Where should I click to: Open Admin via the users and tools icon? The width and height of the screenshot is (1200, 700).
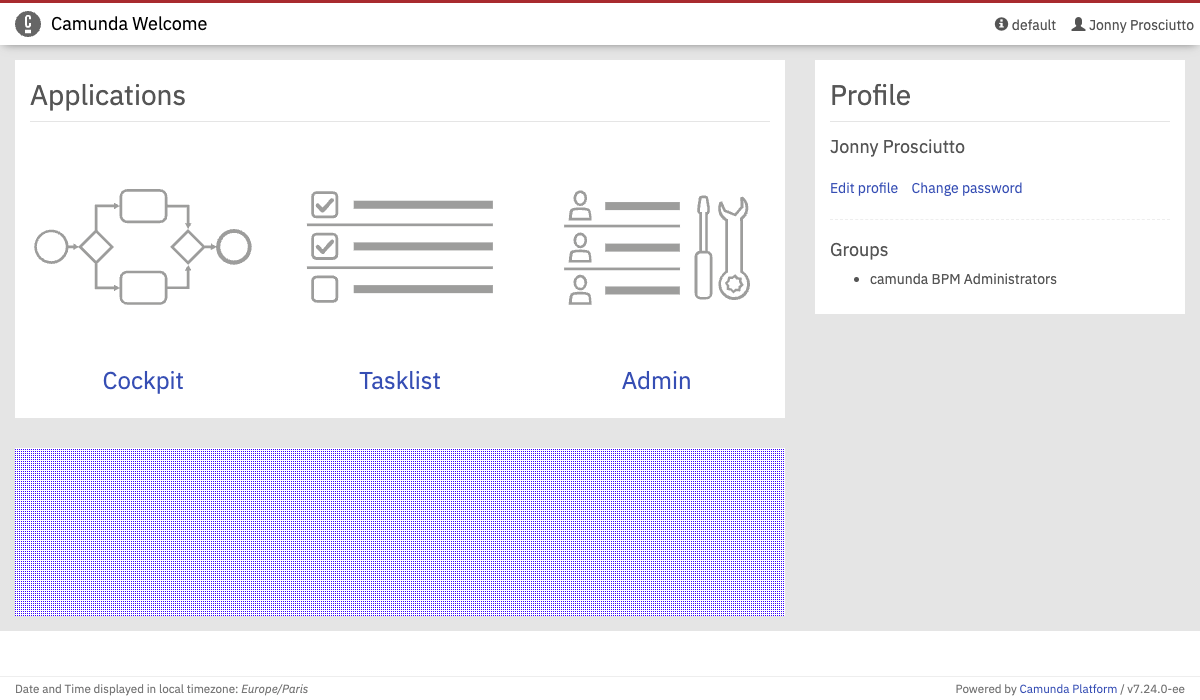click(657, 246)
